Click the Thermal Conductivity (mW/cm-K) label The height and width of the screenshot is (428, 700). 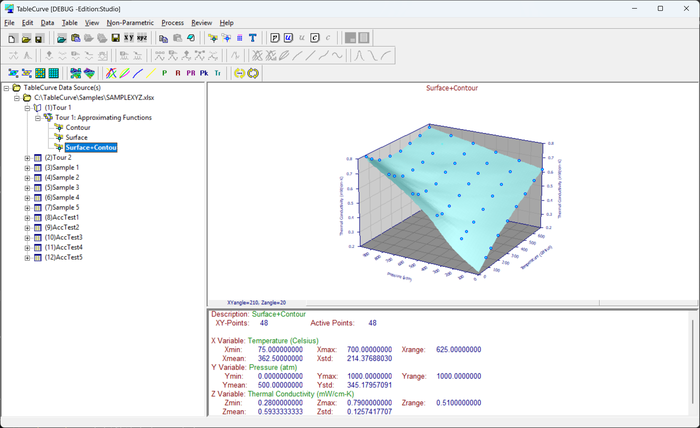(300, 394)
